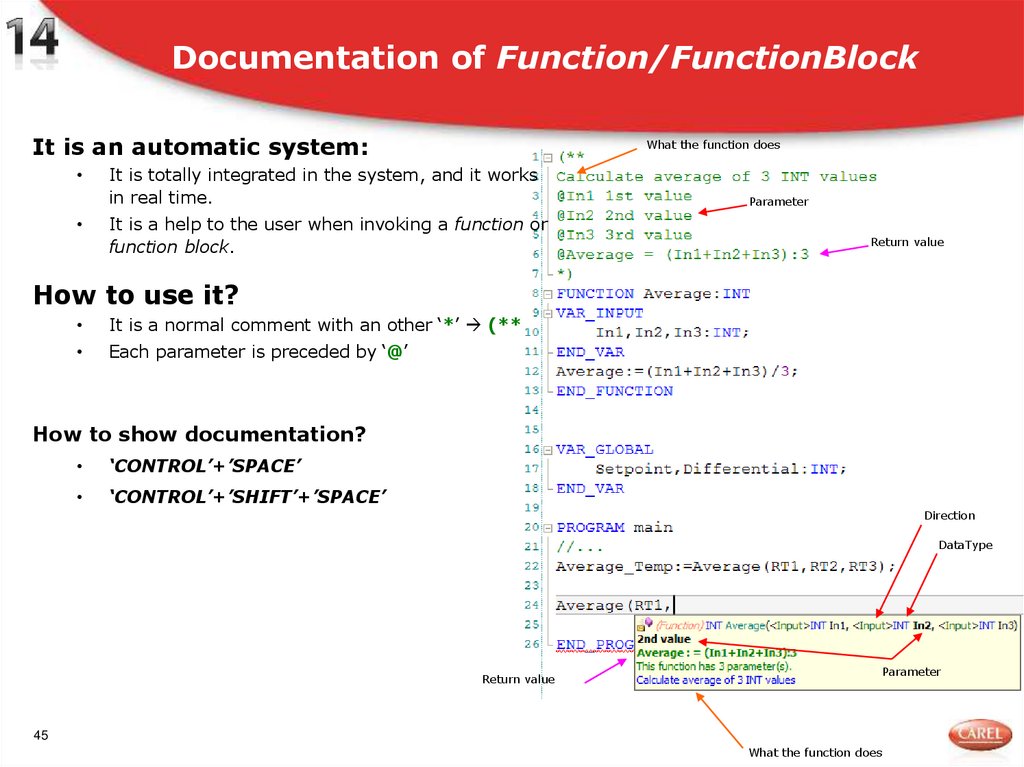
Task: Select the bold In2 parameter in the tooltip
Action: click(921, 625)
